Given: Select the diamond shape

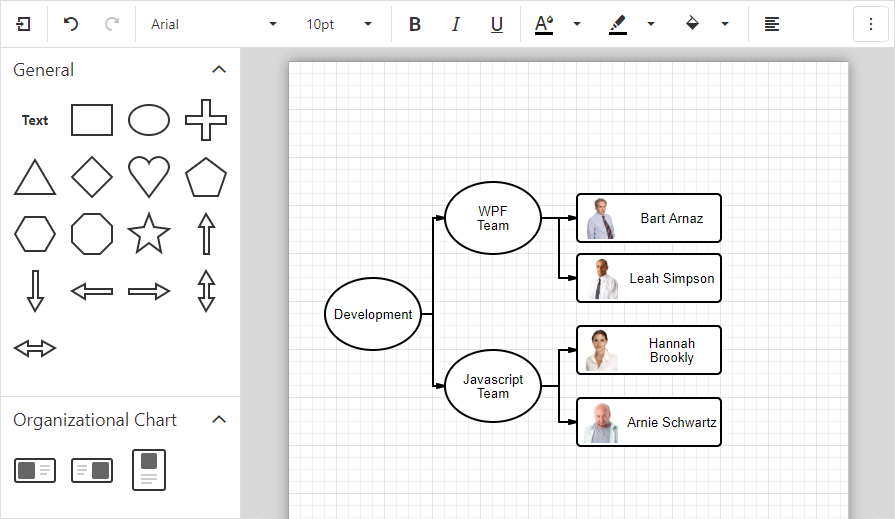Looking at the screenshot, I should pos(92,177).
